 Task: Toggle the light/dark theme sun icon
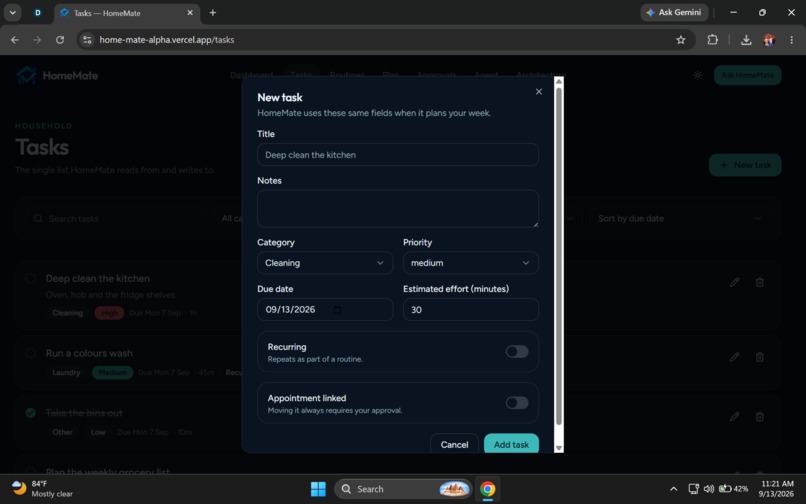698,75
